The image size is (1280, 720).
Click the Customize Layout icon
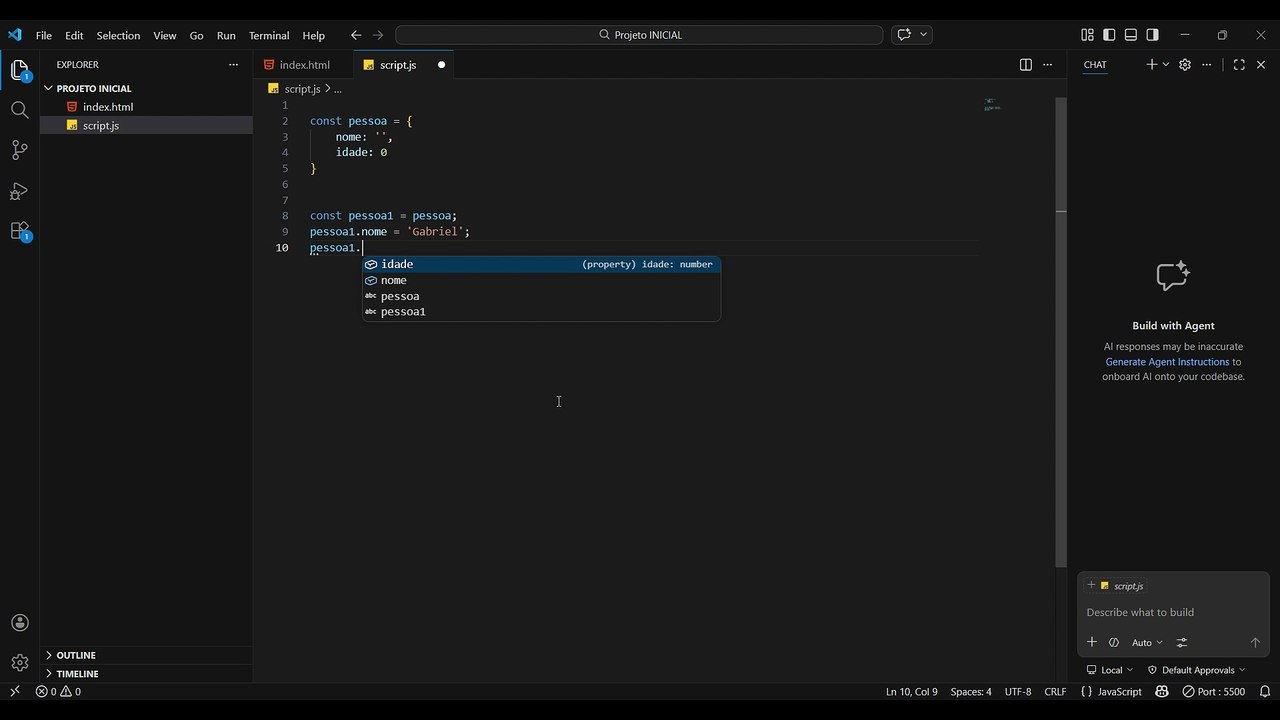(1087, 35)
